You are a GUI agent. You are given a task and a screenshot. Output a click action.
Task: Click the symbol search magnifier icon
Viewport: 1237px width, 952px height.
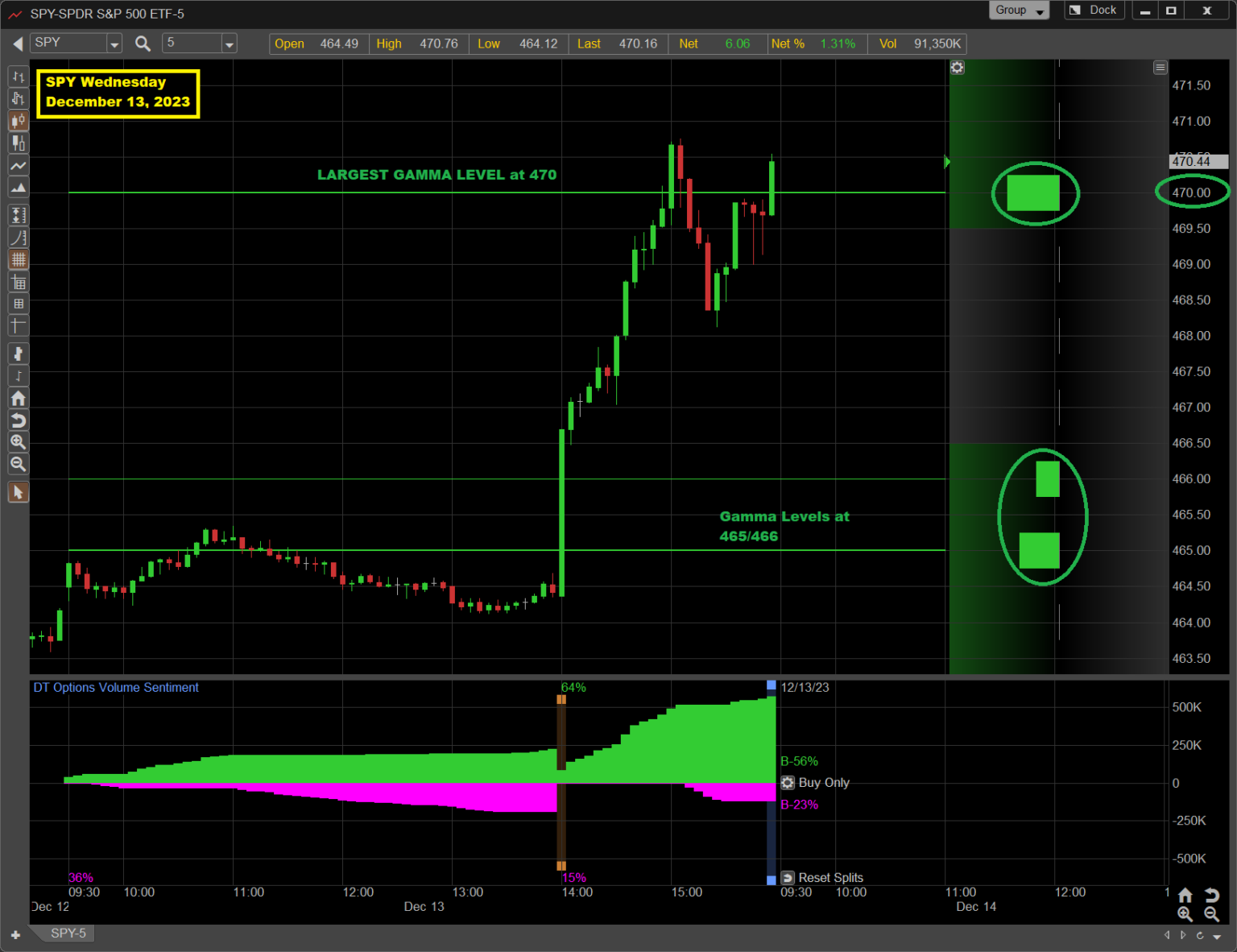[143, 43]
